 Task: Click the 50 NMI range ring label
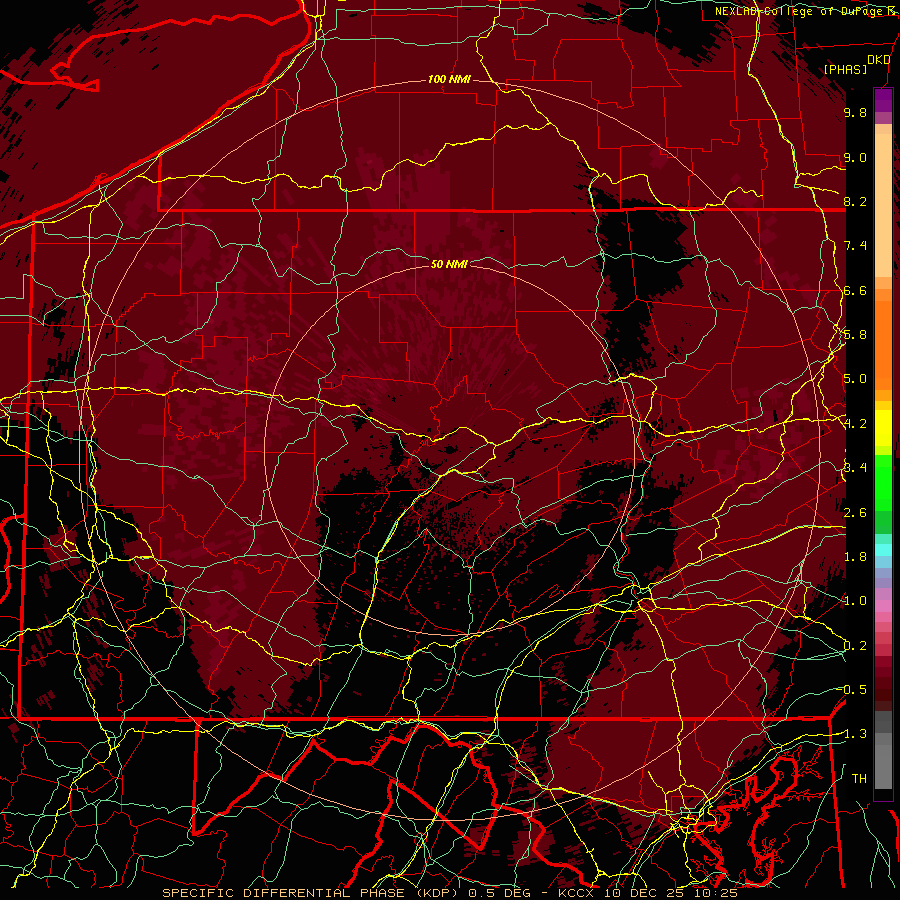click(x=449, y=264)
